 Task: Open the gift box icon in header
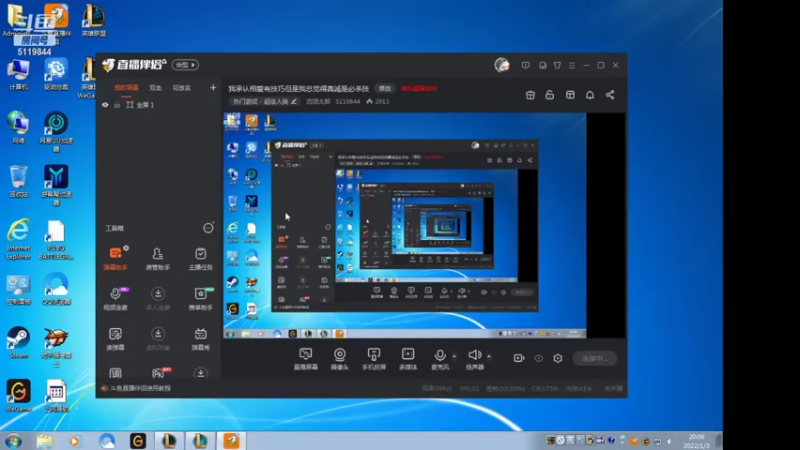(x=530, y=95)
